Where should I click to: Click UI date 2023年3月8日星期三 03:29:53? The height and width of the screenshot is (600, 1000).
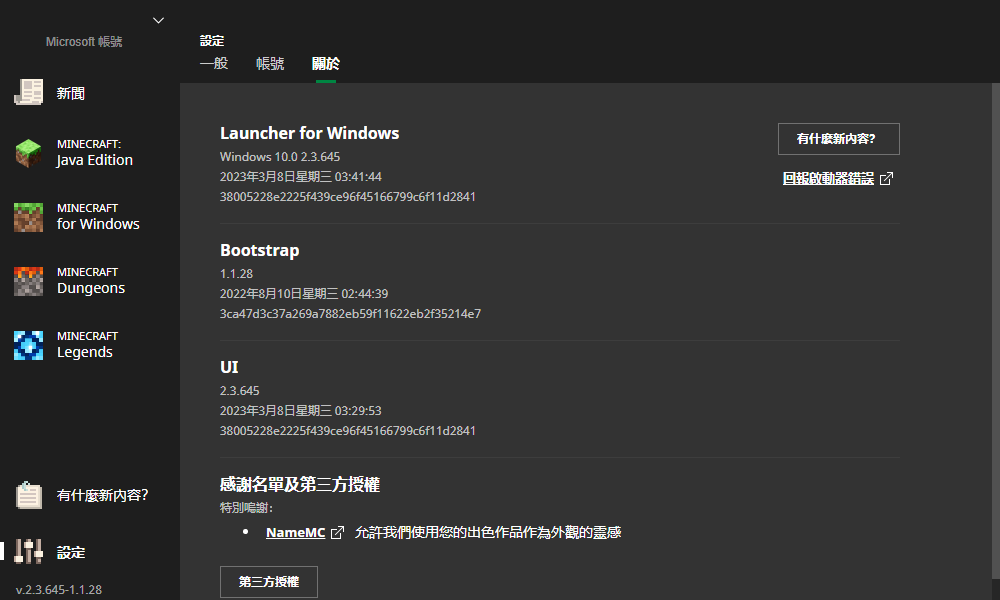tap(301, 411)
